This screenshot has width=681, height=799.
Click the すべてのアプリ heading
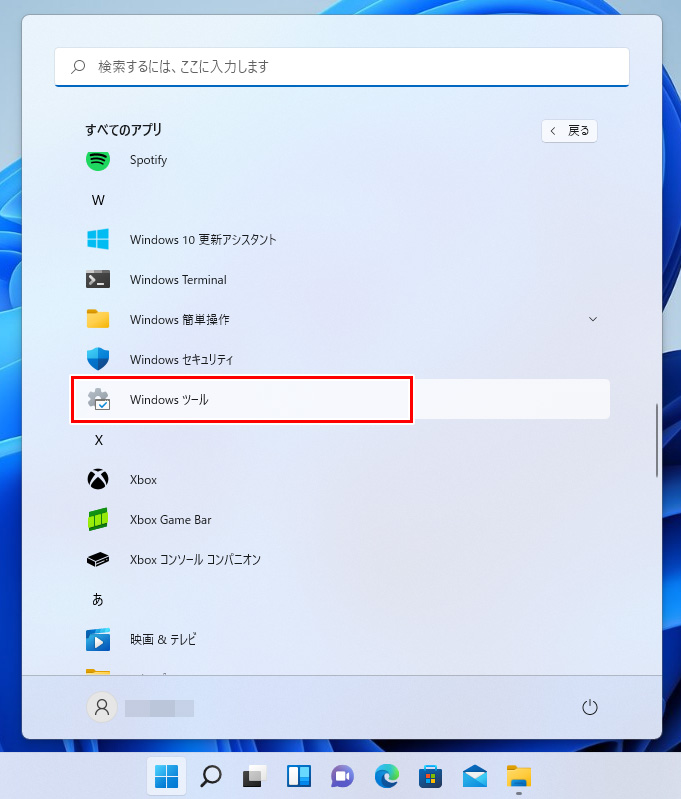(124, 130)
